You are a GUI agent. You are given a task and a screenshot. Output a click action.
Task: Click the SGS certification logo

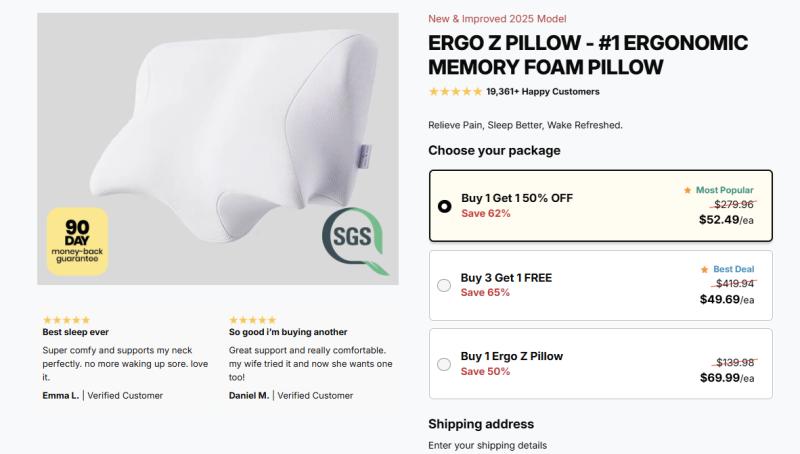coord(355,241)
